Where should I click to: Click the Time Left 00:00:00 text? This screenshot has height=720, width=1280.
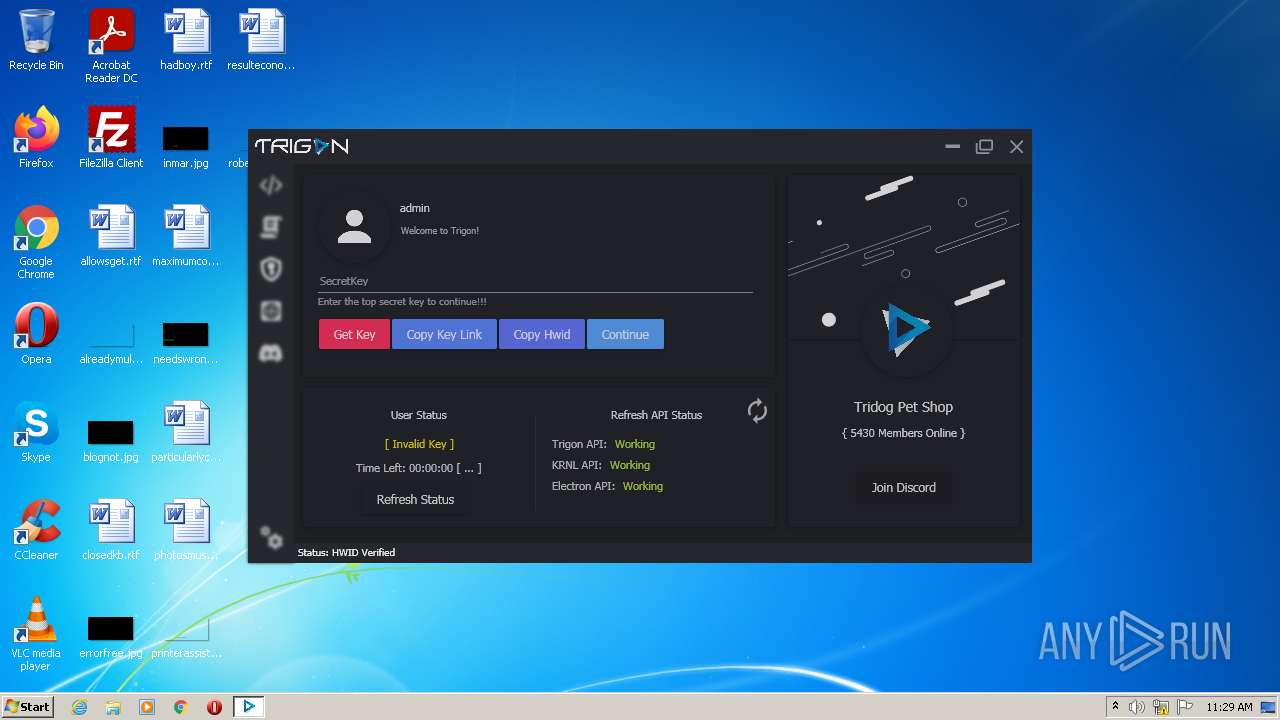click(x=418, y=468)
